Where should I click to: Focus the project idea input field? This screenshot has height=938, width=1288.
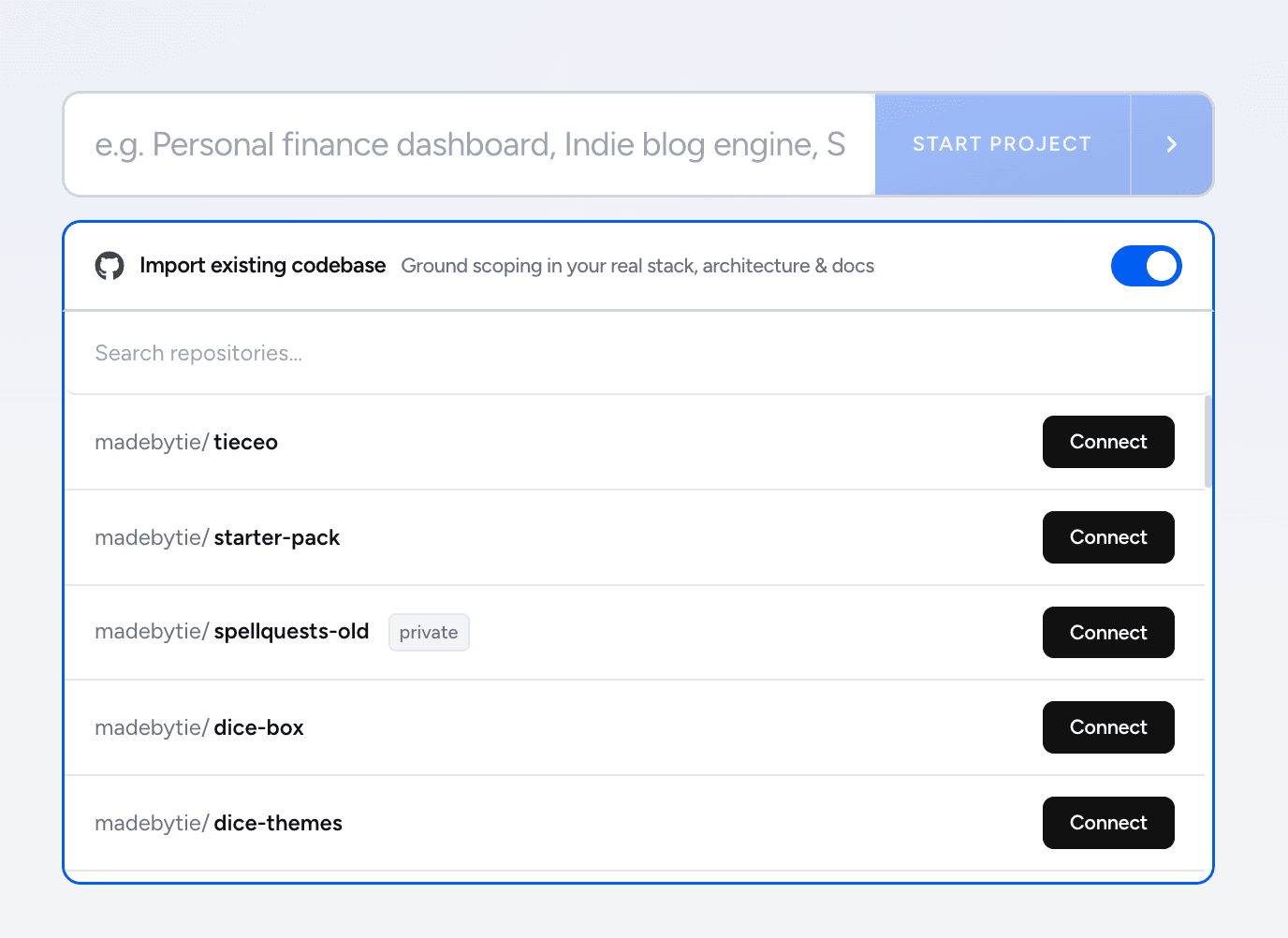[470, 144]
